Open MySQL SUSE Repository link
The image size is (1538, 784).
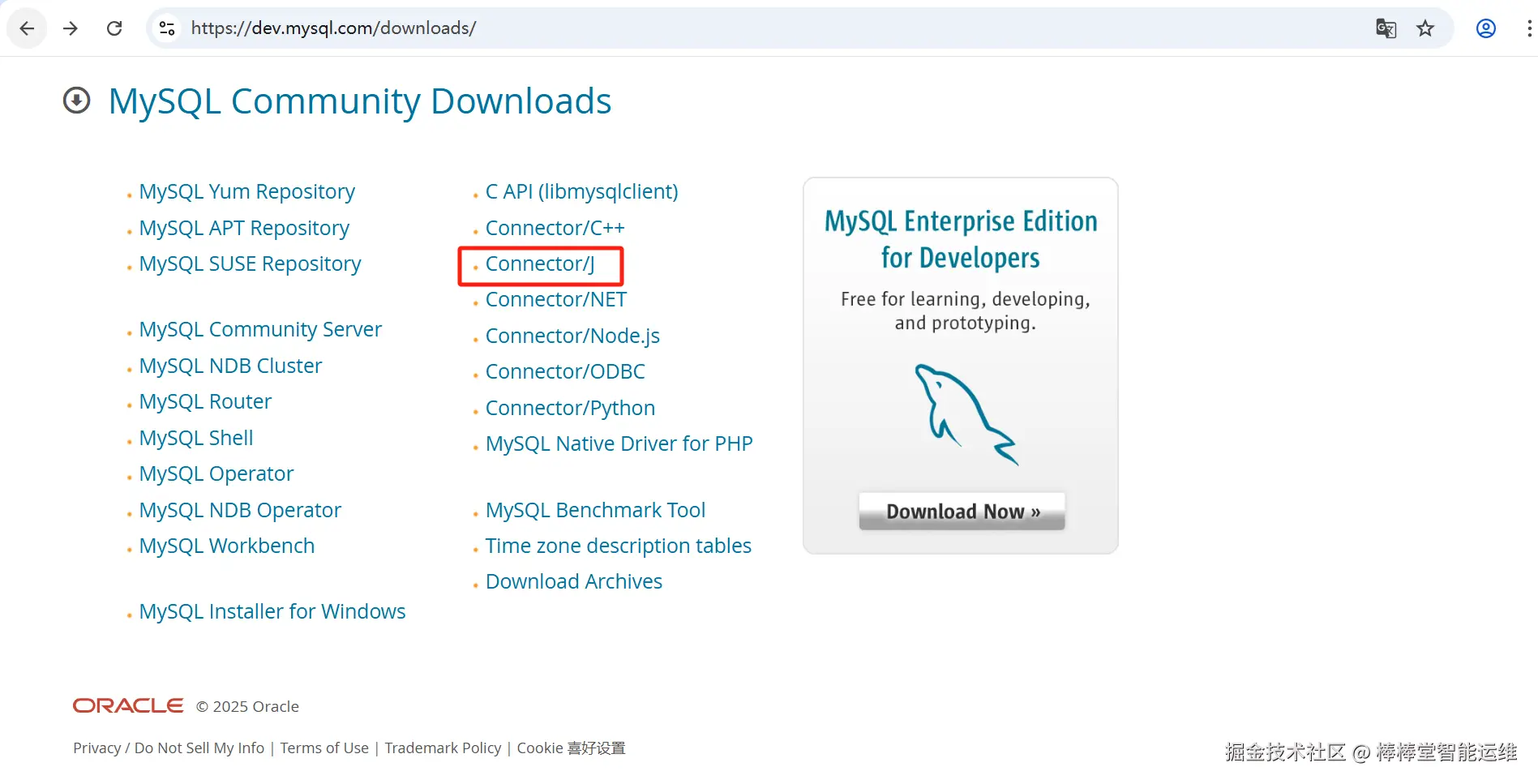click(x=250, y=264)
